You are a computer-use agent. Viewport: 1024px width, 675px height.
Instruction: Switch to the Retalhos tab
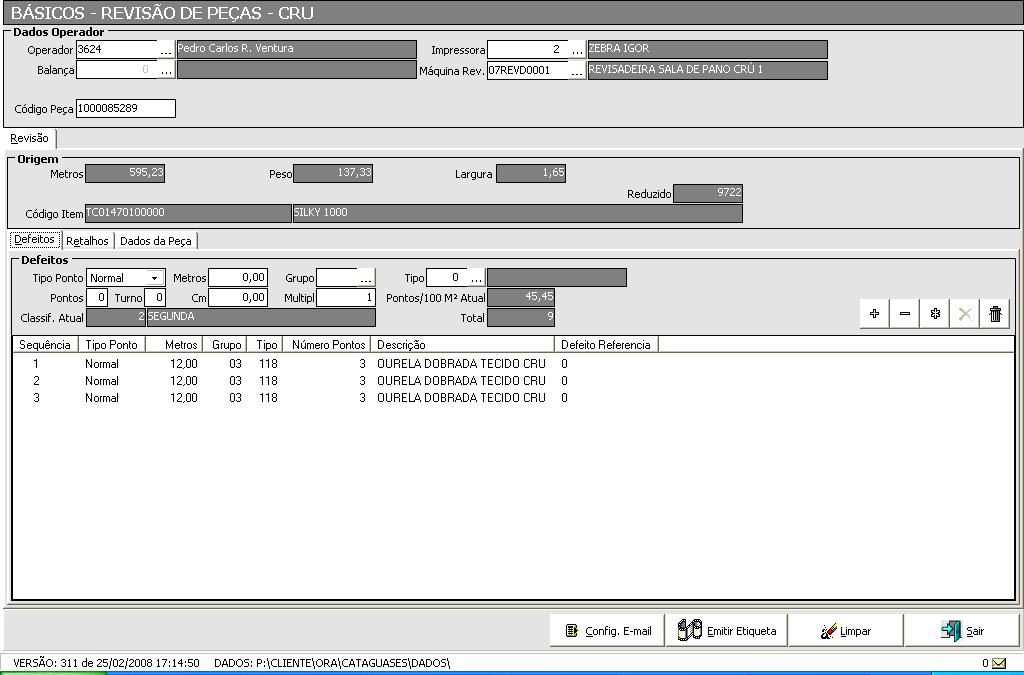point(88,241)
